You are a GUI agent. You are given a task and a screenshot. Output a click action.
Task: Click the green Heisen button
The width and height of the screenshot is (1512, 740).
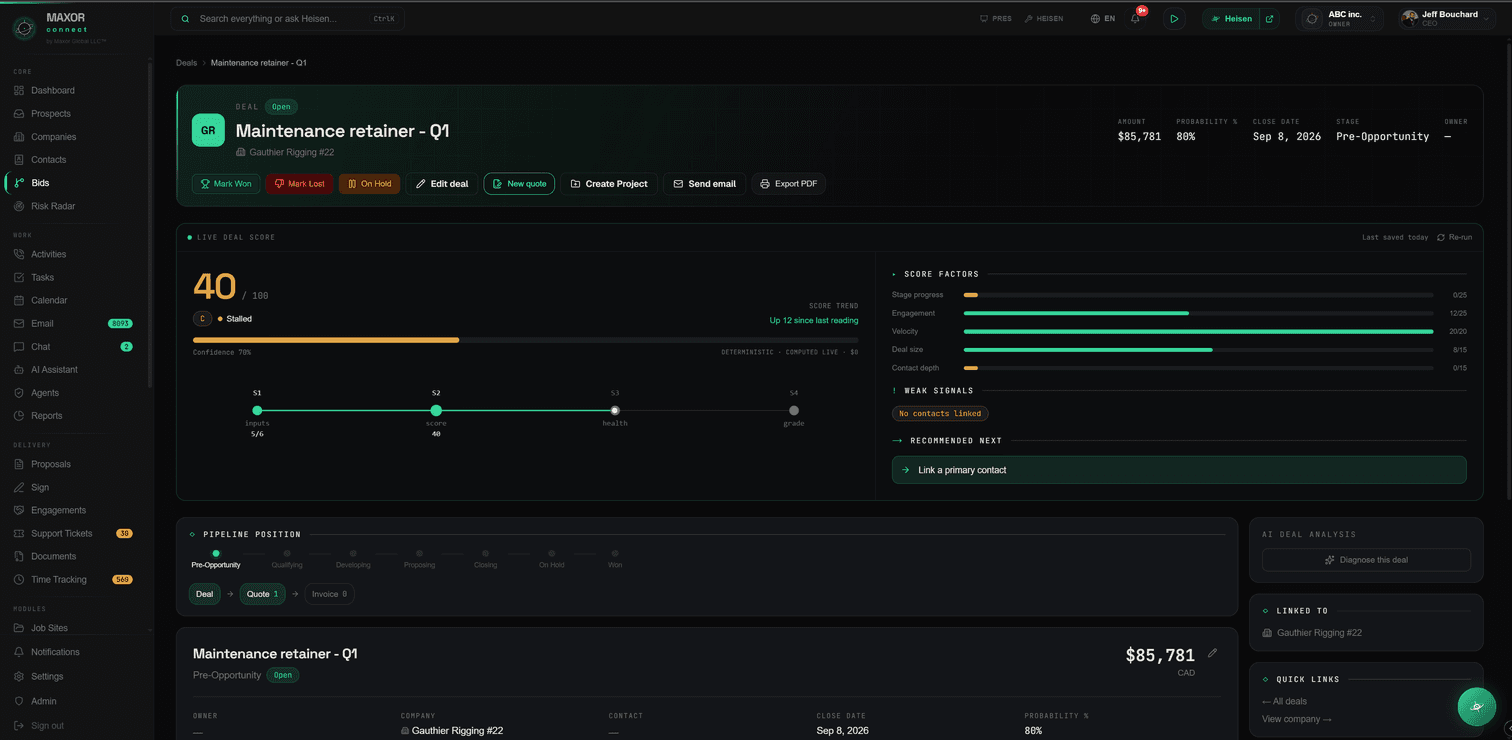(1231, 18)
